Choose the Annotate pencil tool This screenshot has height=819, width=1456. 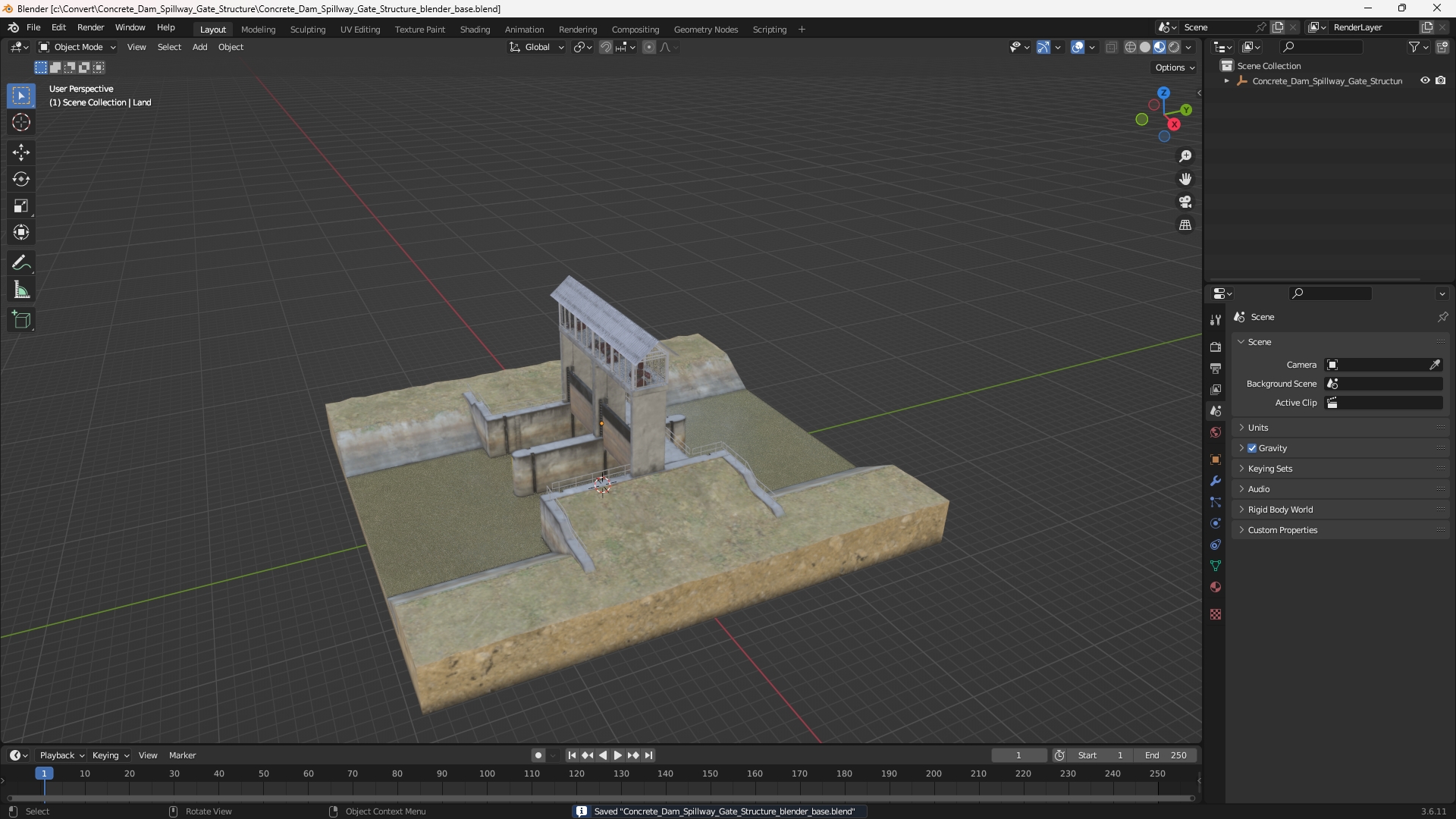[21, 263]
